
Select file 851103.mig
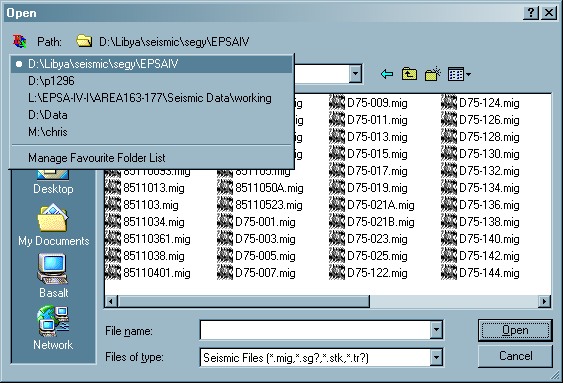[x=142, y=205]
